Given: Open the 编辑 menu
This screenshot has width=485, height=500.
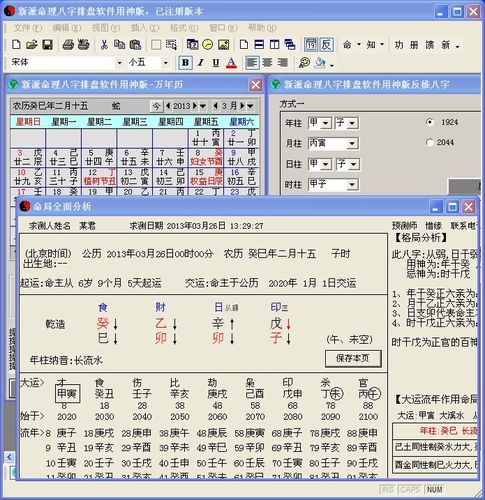Looking at the screenshot, I should pos(67,28).
